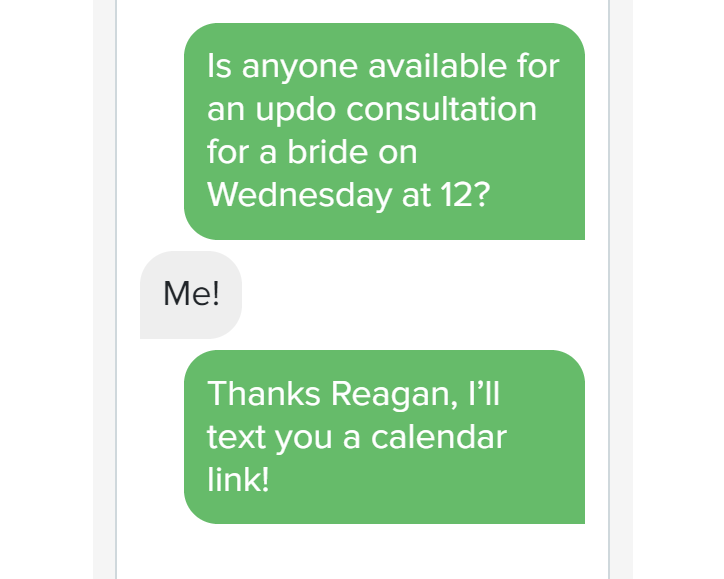Click the word "Is" starting the first message

point(219,66)
